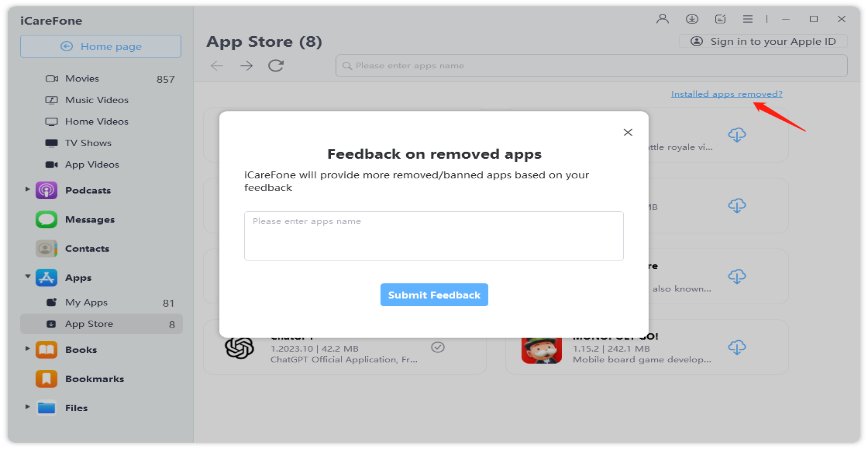Open the download manager icon in title bar
The image size is (868, 449).
(692, 19)
